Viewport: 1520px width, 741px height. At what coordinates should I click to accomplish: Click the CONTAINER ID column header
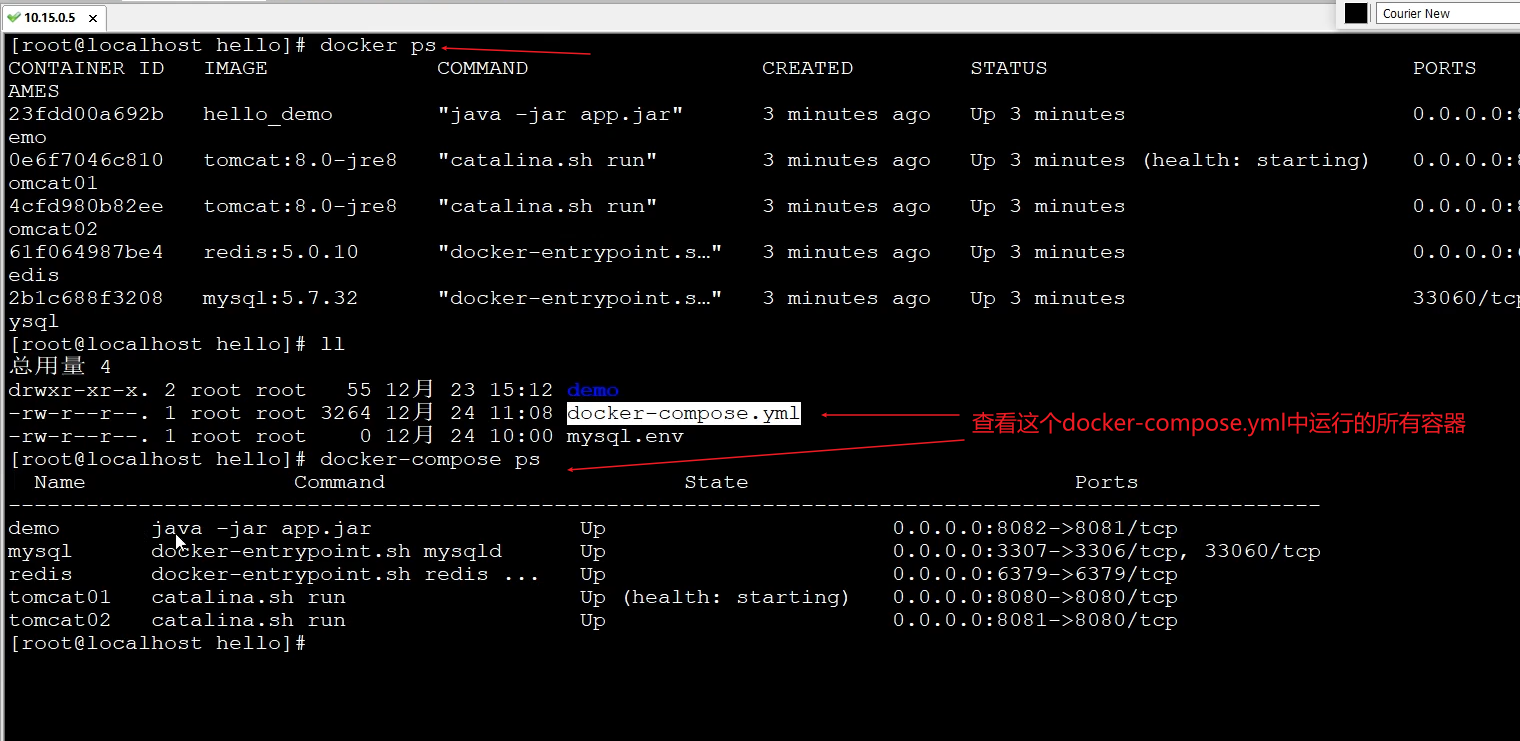tap(86, 68)
